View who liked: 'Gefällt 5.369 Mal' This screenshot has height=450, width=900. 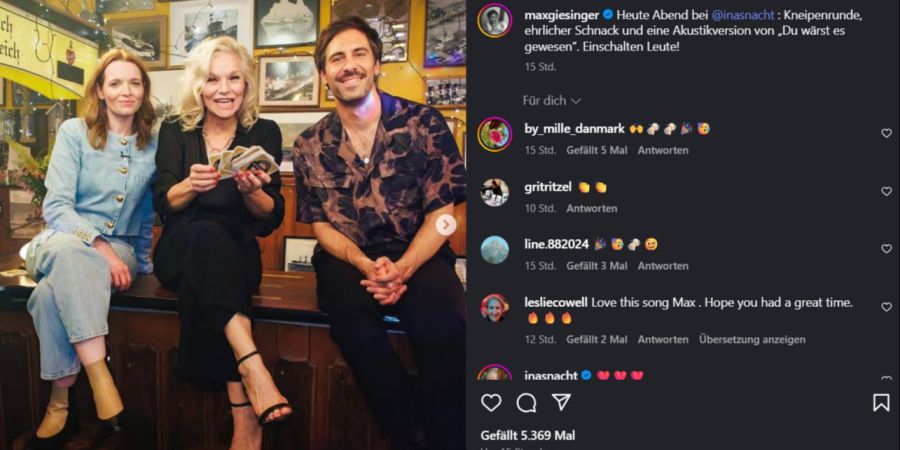coord(528,436)
